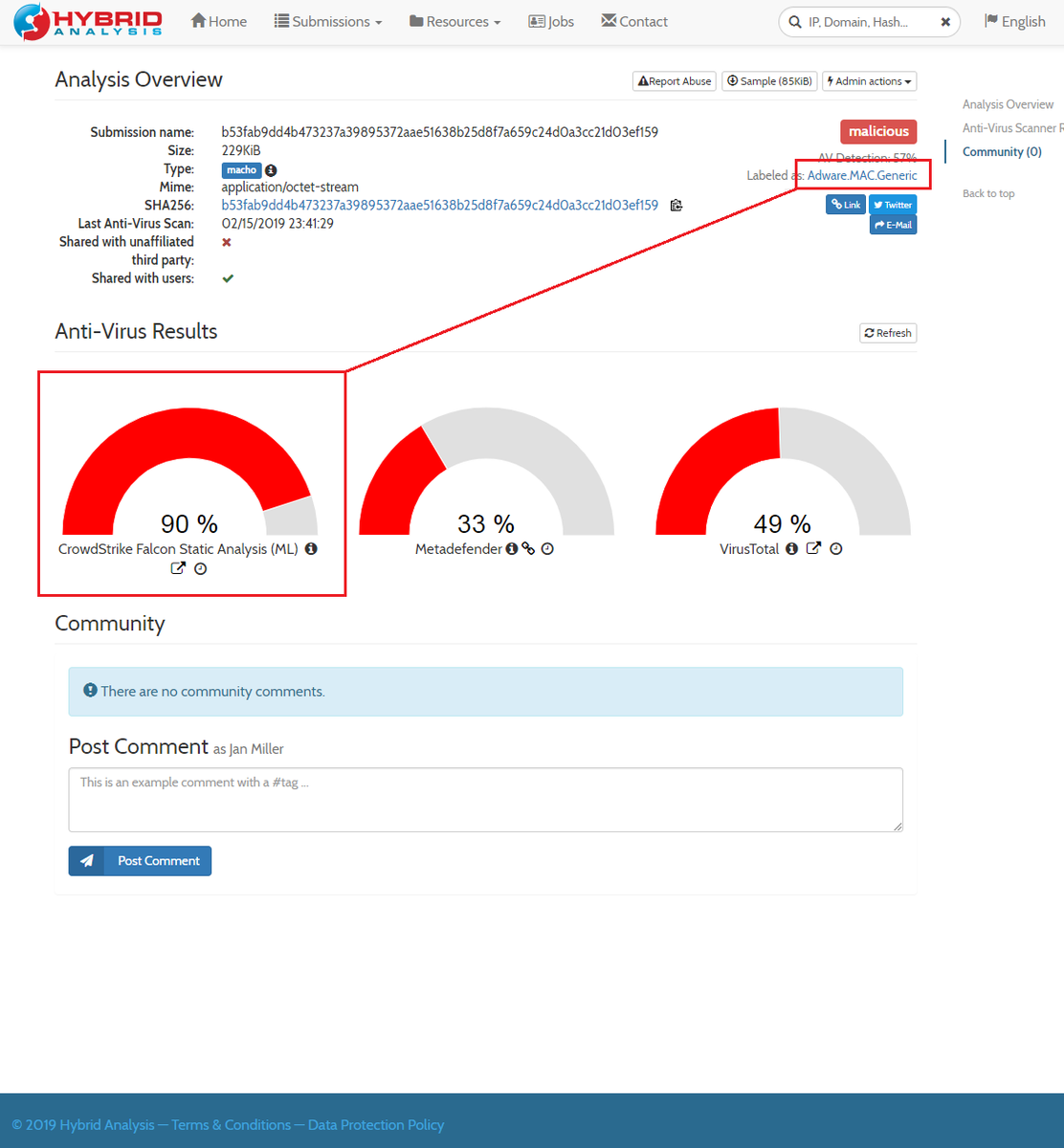1064x1148 pixels.
Task: Click the info icon beside the macho type badge
Action: click(x=271, y=170)
